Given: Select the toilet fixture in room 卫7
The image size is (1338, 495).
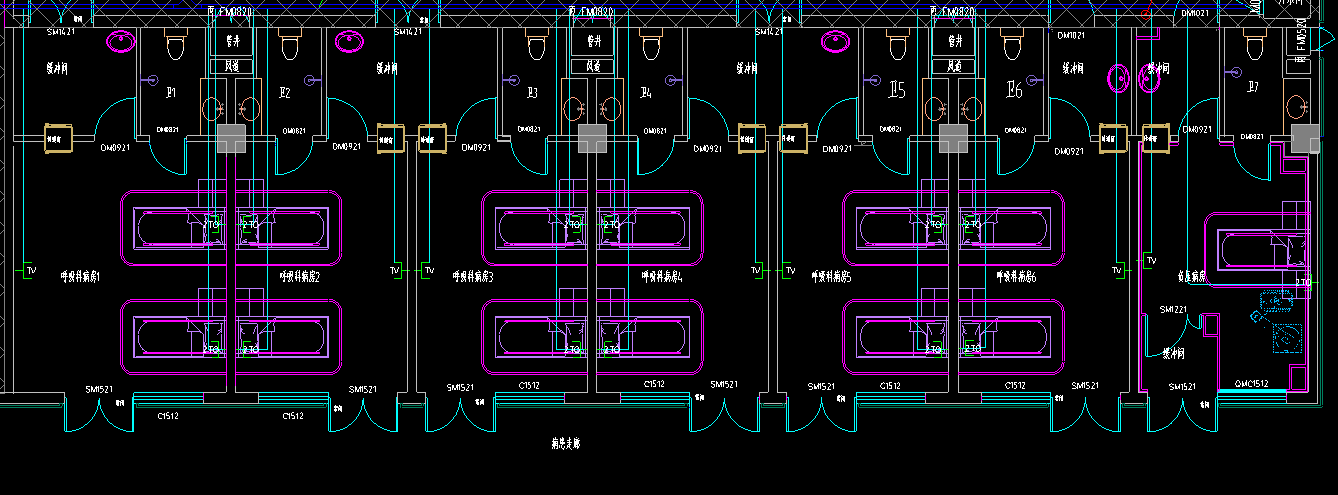Looking at the screenshot, I should tap(1256, 45).
